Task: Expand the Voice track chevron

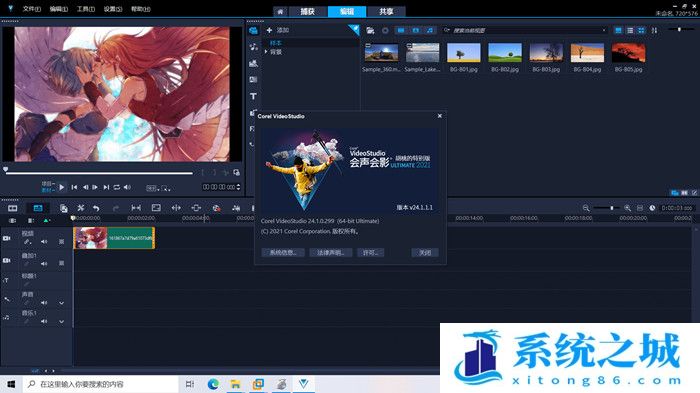Action: click(x=62, y=303)
